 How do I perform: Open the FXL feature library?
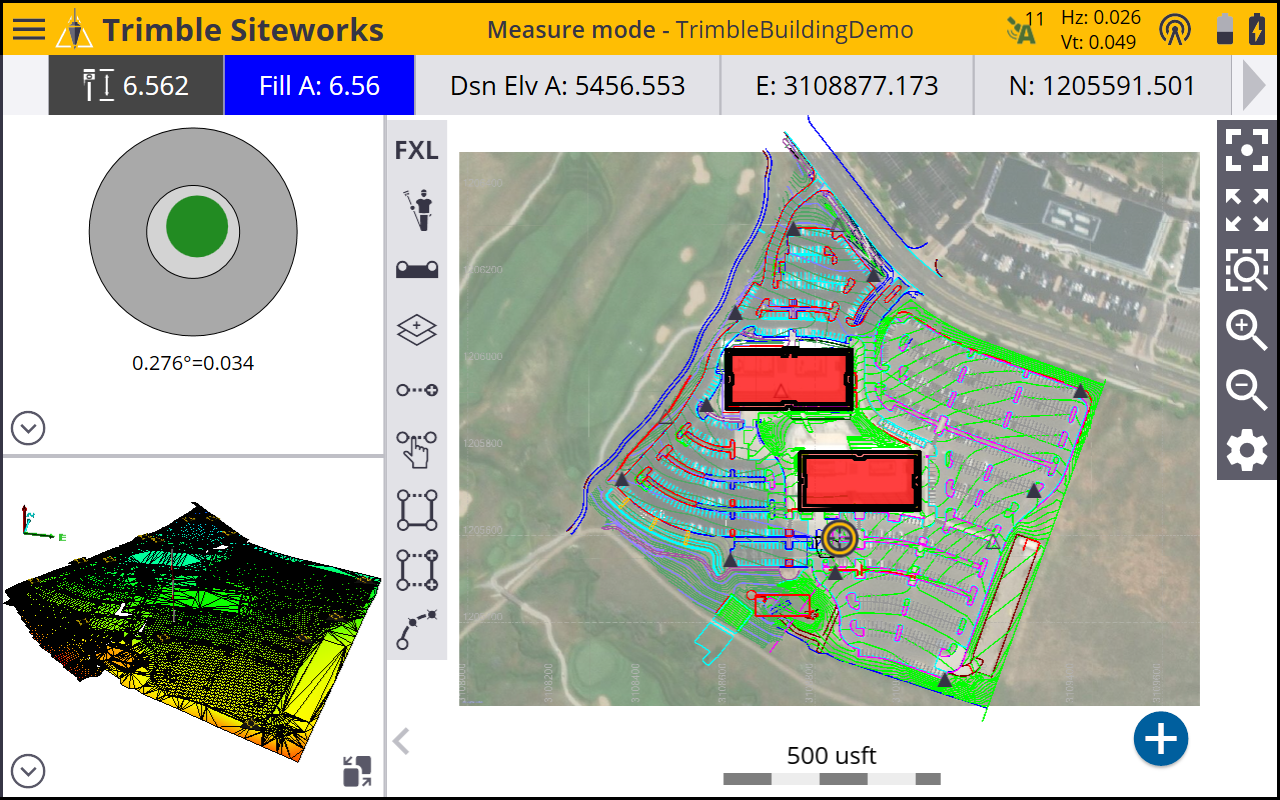(416, 150)
